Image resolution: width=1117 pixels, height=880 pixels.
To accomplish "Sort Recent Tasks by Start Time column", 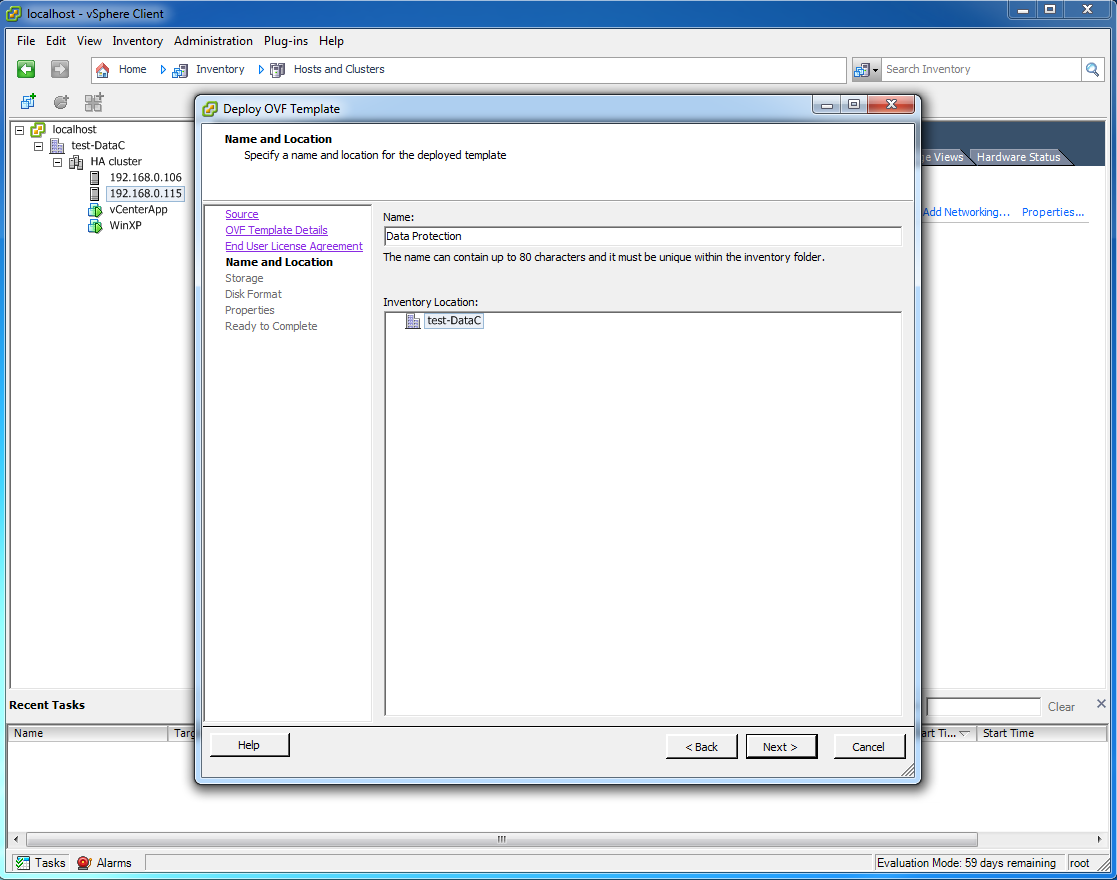I will (1039, 733).
